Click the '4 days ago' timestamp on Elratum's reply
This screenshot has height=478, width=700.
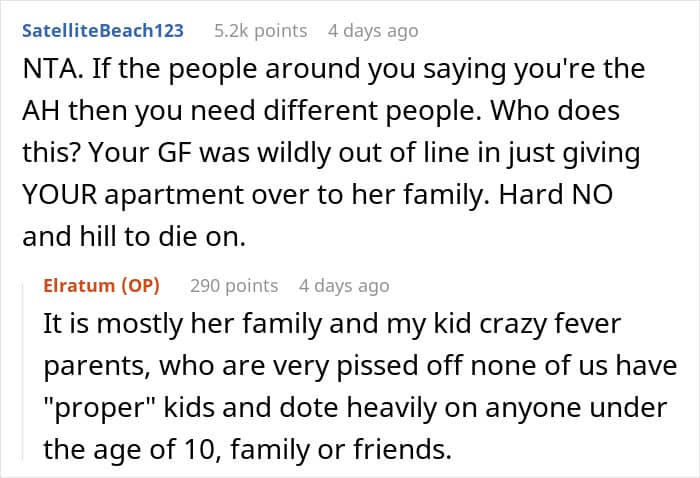(x=344, y=286)
